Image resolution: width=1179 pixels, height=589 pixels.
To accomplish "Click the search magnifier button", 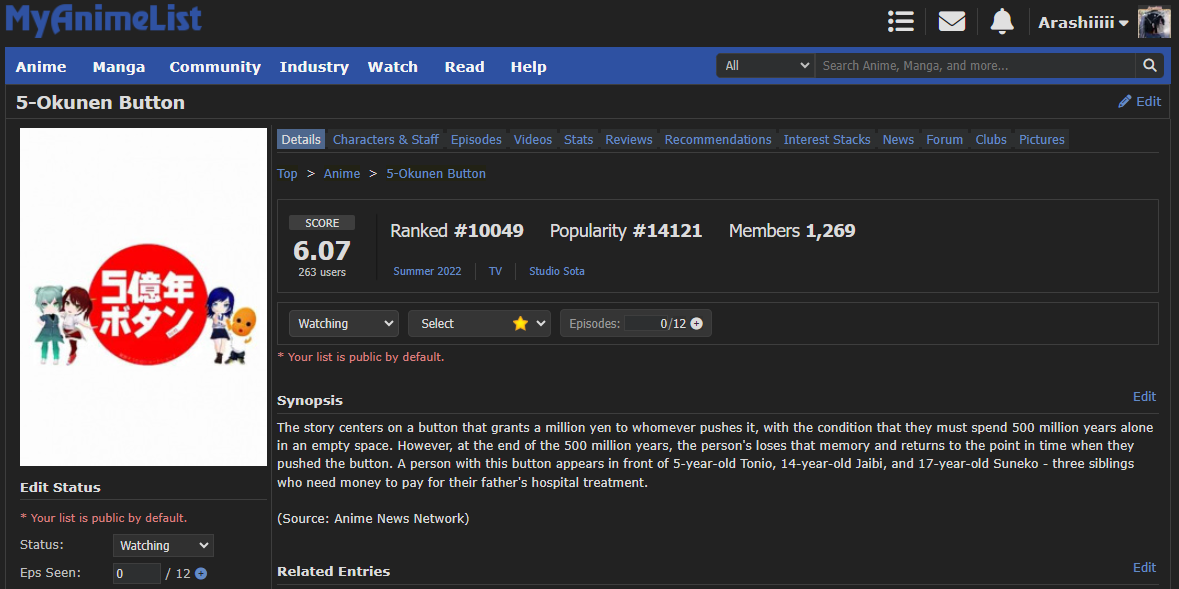I will coord(1149,65).
